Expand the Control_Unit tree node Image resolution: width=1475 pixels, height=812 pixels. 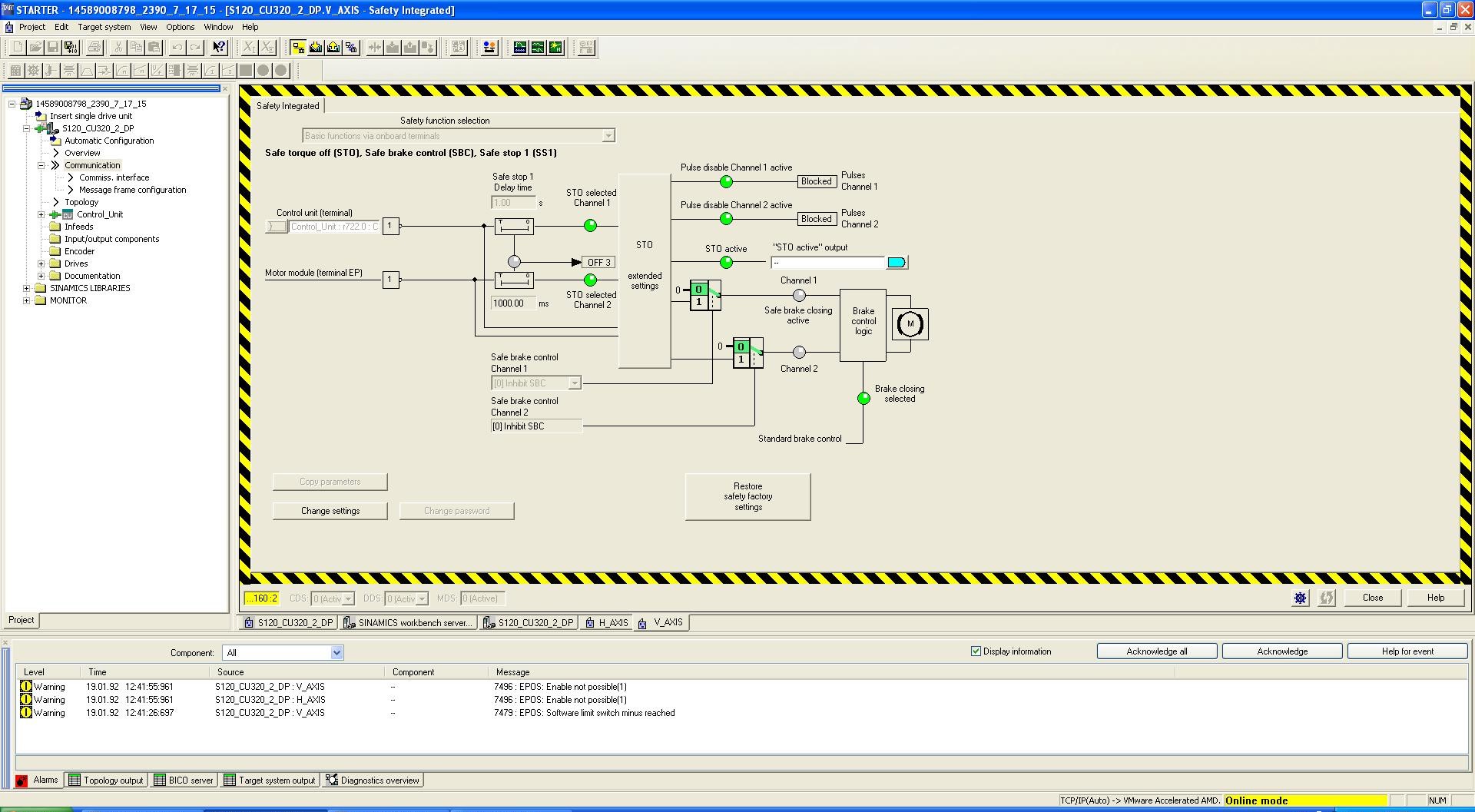tap(41, 214)
